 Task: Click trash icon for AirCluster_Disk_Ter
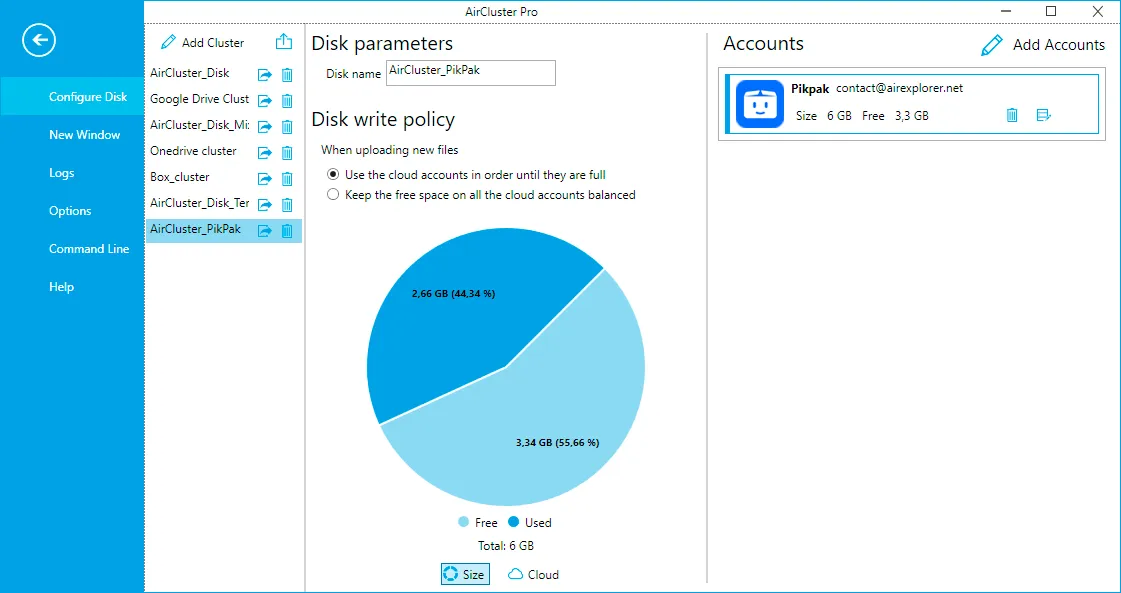tap(287, 205)
